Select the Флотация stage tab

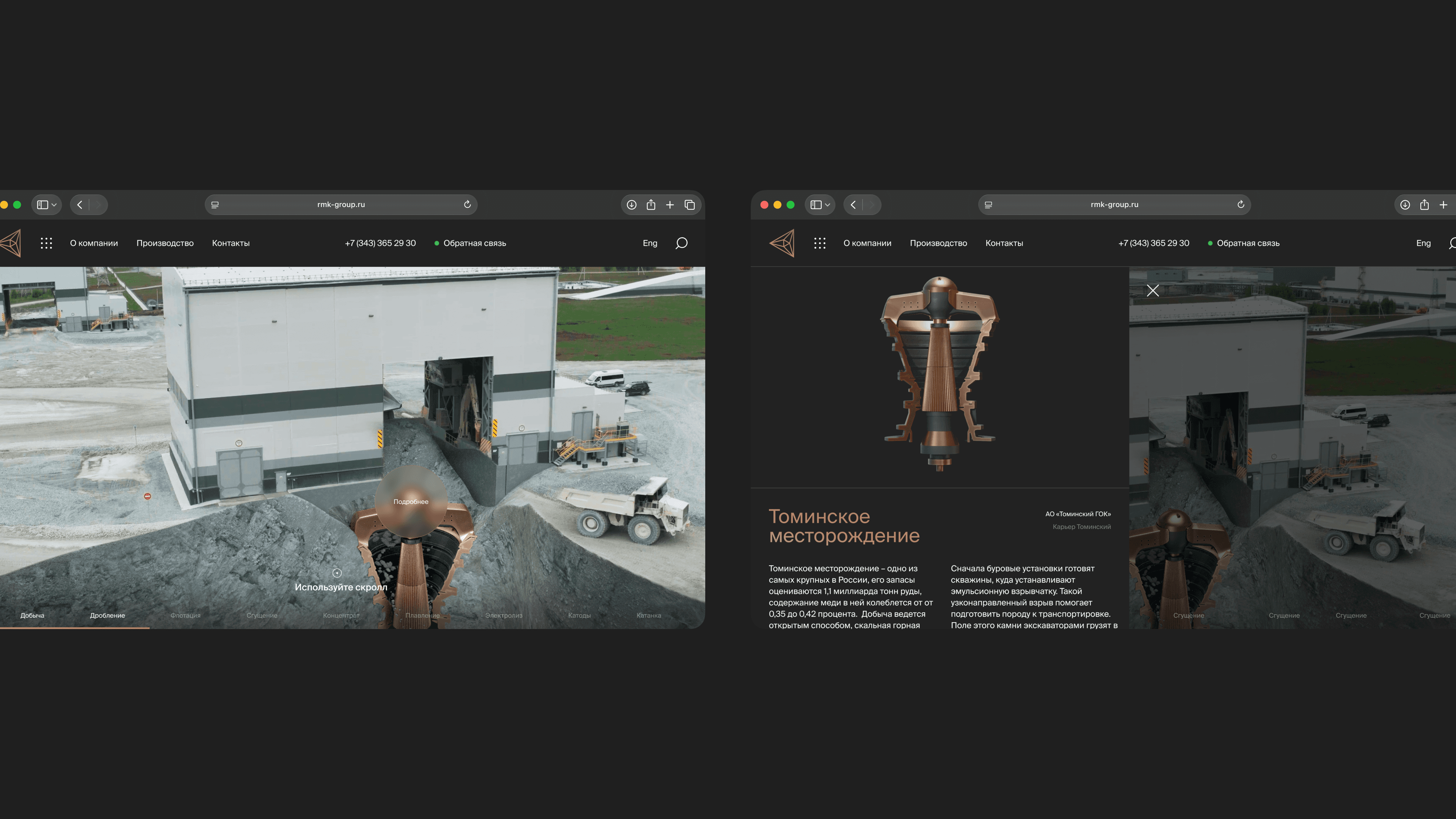[185, 615]
